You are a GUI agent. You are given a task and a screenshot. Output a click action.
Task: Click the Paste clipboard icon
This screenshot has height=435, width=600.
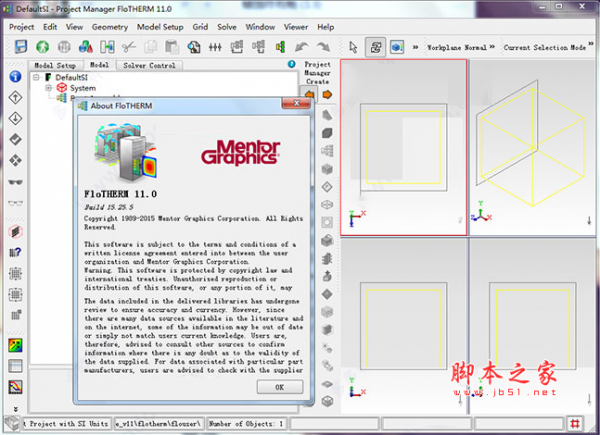[172, 47]
